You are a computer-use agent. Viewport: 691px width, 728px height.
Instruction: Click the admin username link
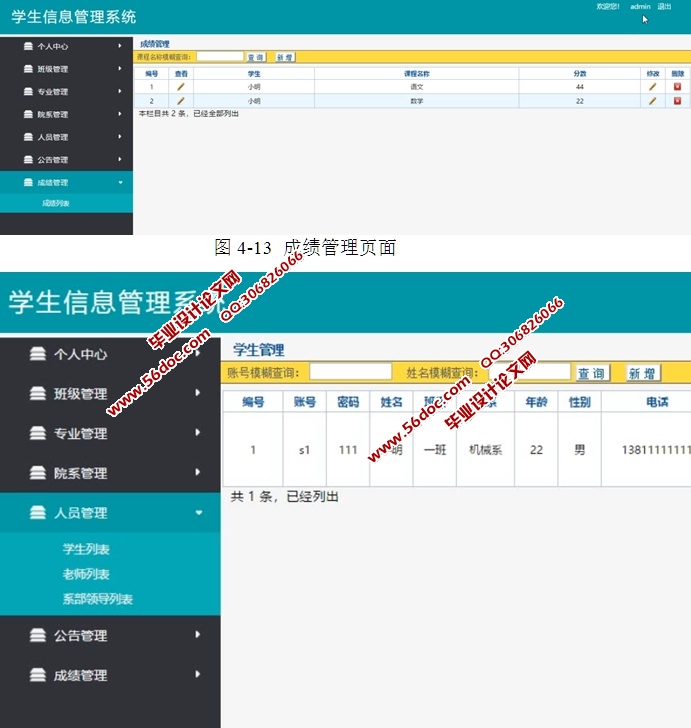(x=640, y=6)
